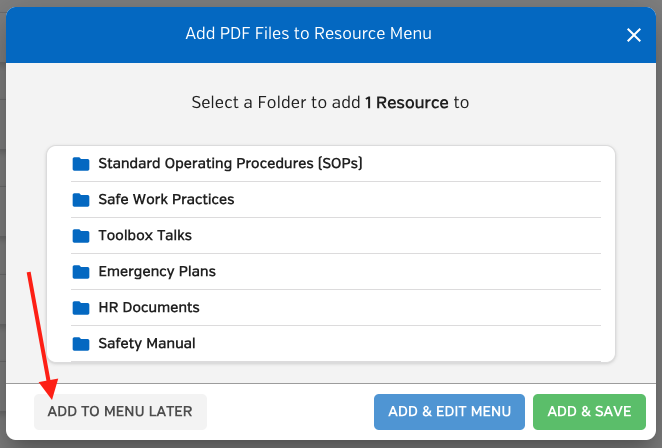
Task: Click the Toolbox Talks folder icon
Action: pyautogui.click(x=81, y=236)
